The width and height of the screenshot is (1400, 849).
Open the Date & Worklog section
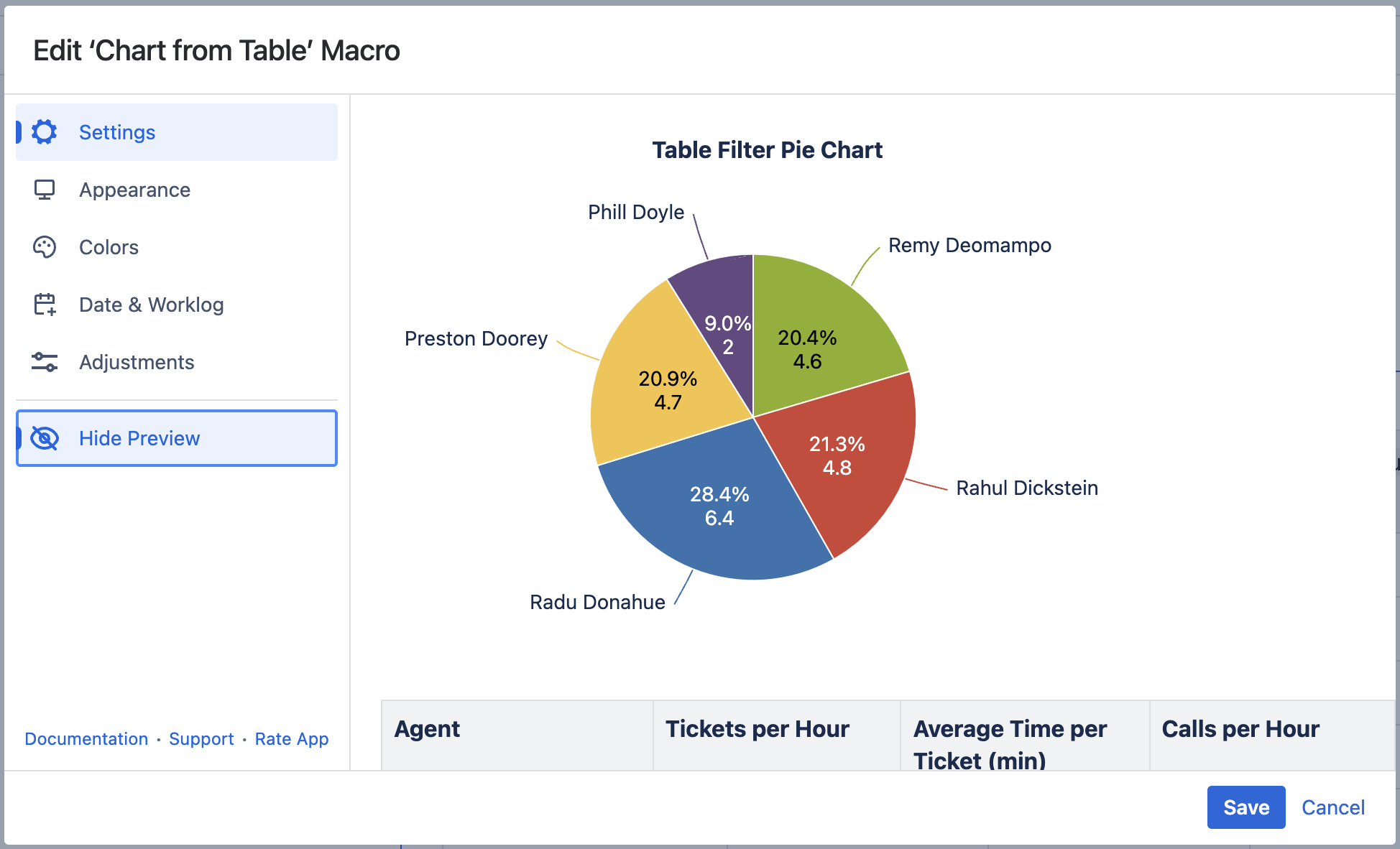(x=151, y=305)
